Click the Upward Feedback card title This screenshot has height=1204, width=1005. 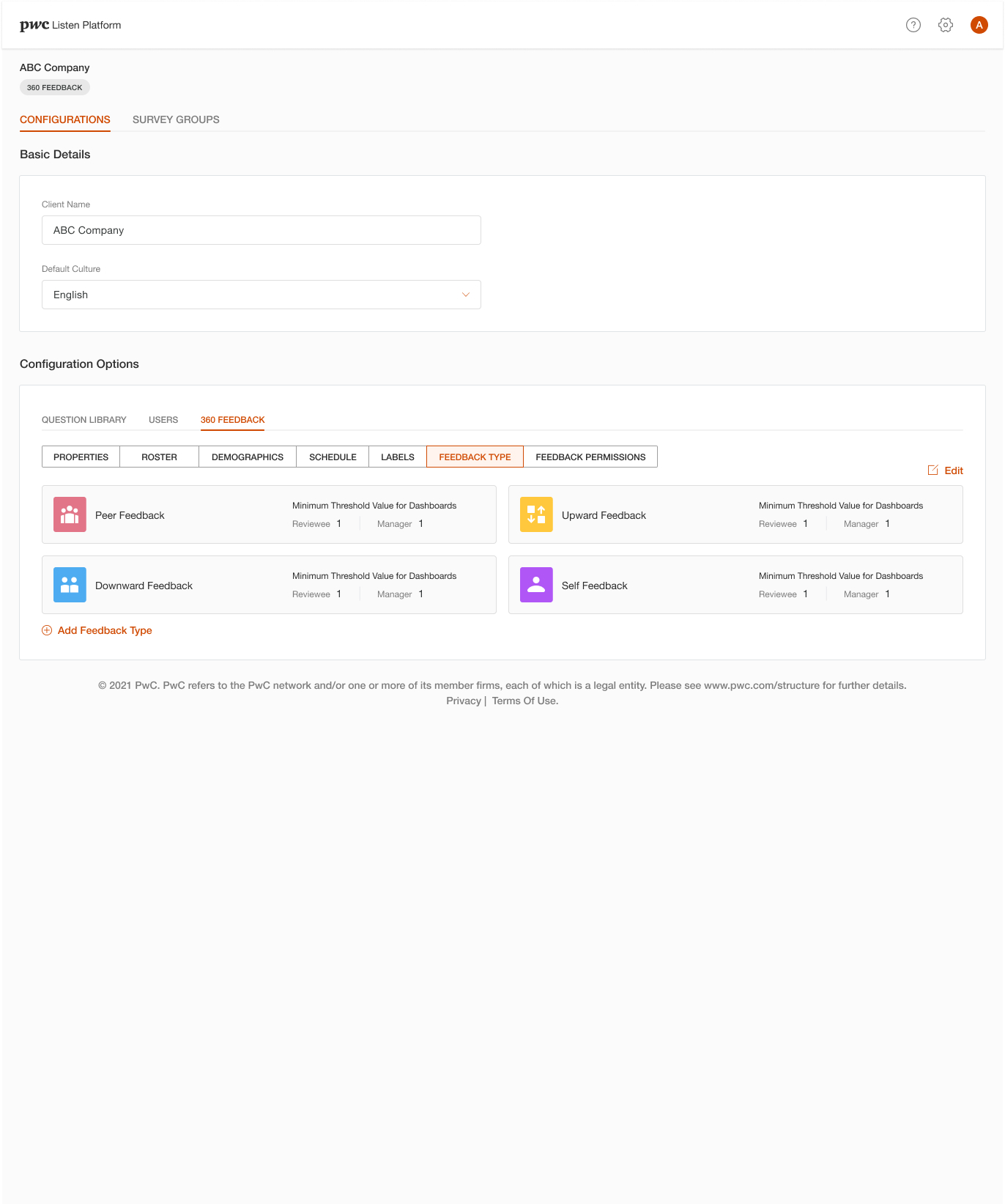[x=604, y=515]
